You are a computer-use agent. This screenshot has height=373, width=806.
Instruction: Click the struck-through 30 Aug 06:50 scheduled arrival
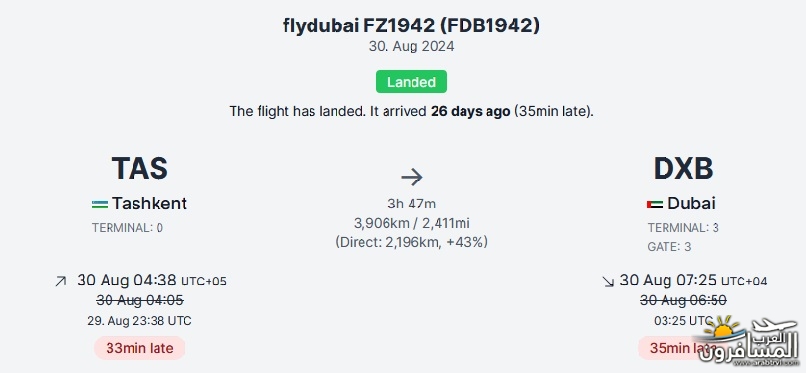coord(683,300)
